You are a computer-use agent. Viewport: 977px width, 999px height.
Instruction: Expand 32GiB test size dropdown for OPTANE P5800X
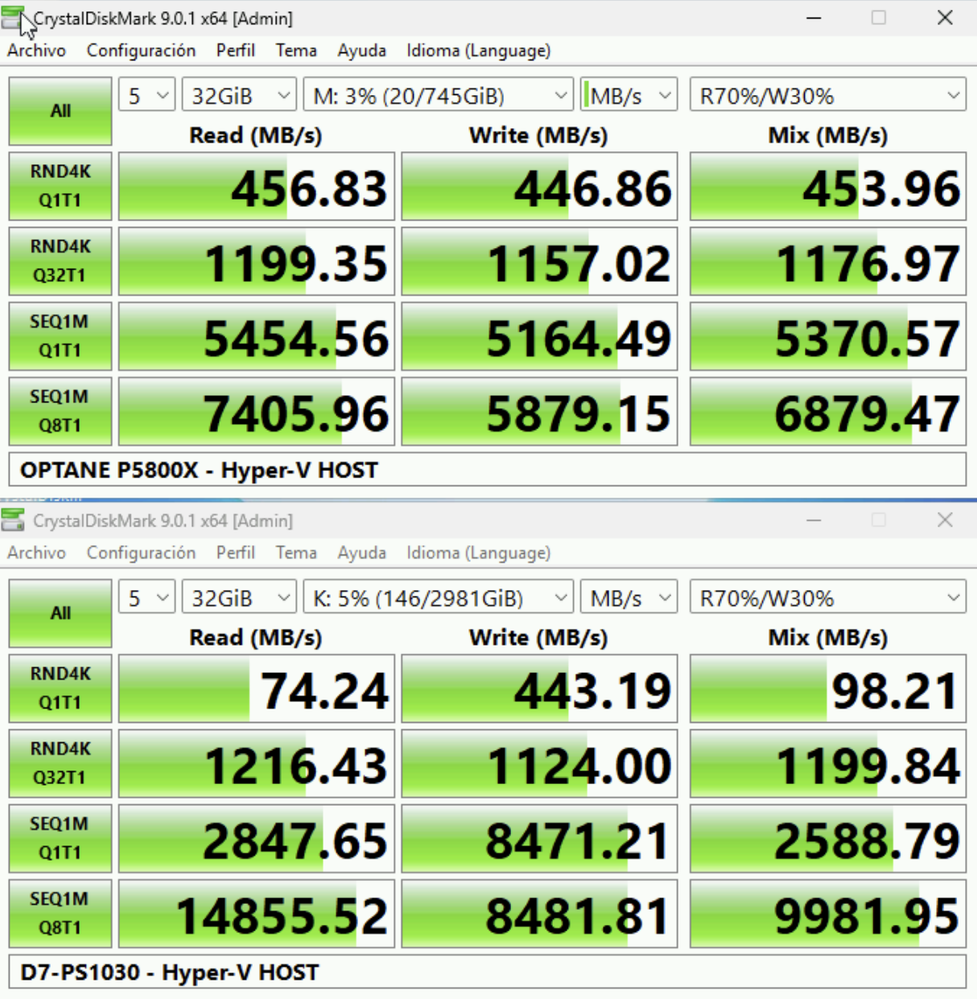click(x=239, y=96)
